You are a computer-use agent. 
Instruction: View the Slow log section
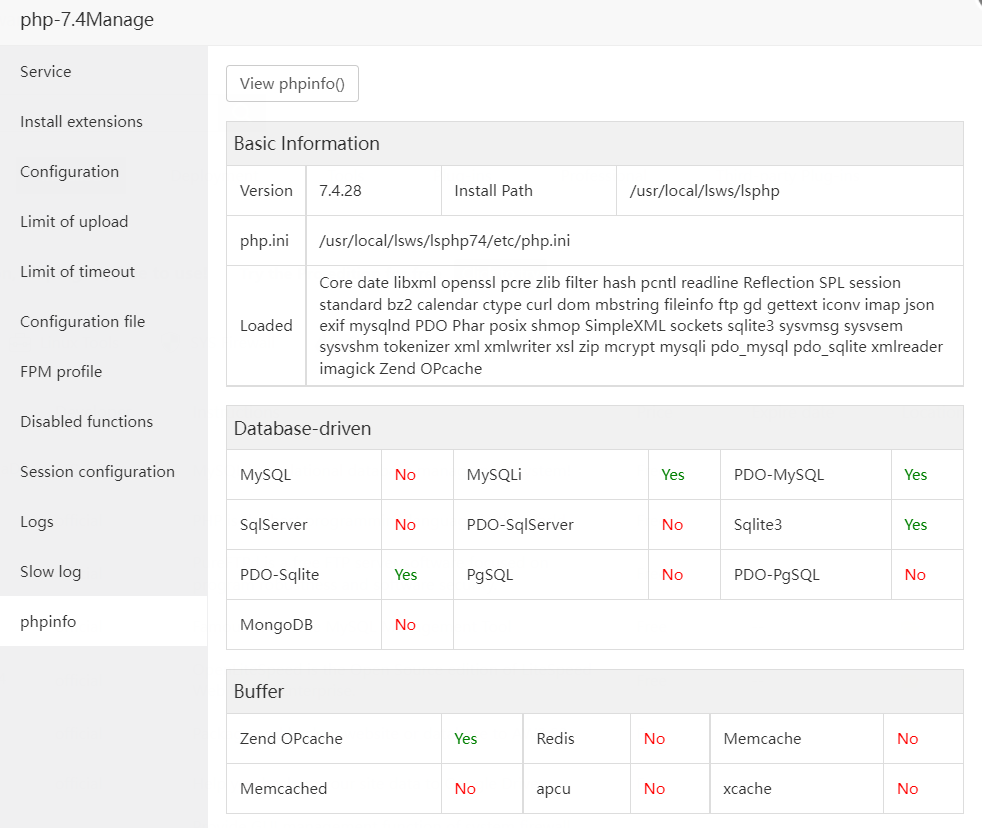(x=50, y=572)
